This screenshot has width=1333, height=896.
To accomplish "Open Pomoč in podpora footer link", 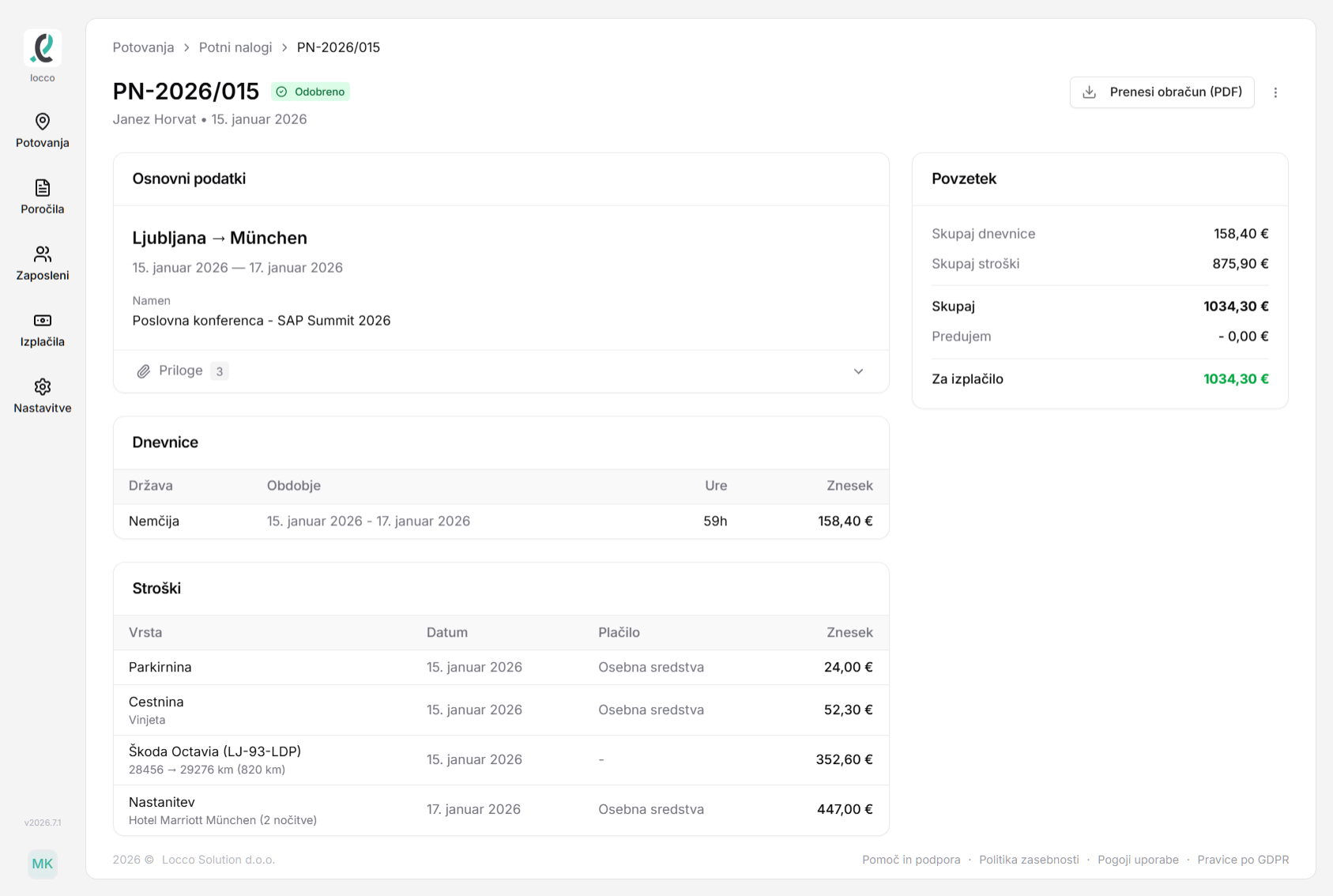I will 911,860.
